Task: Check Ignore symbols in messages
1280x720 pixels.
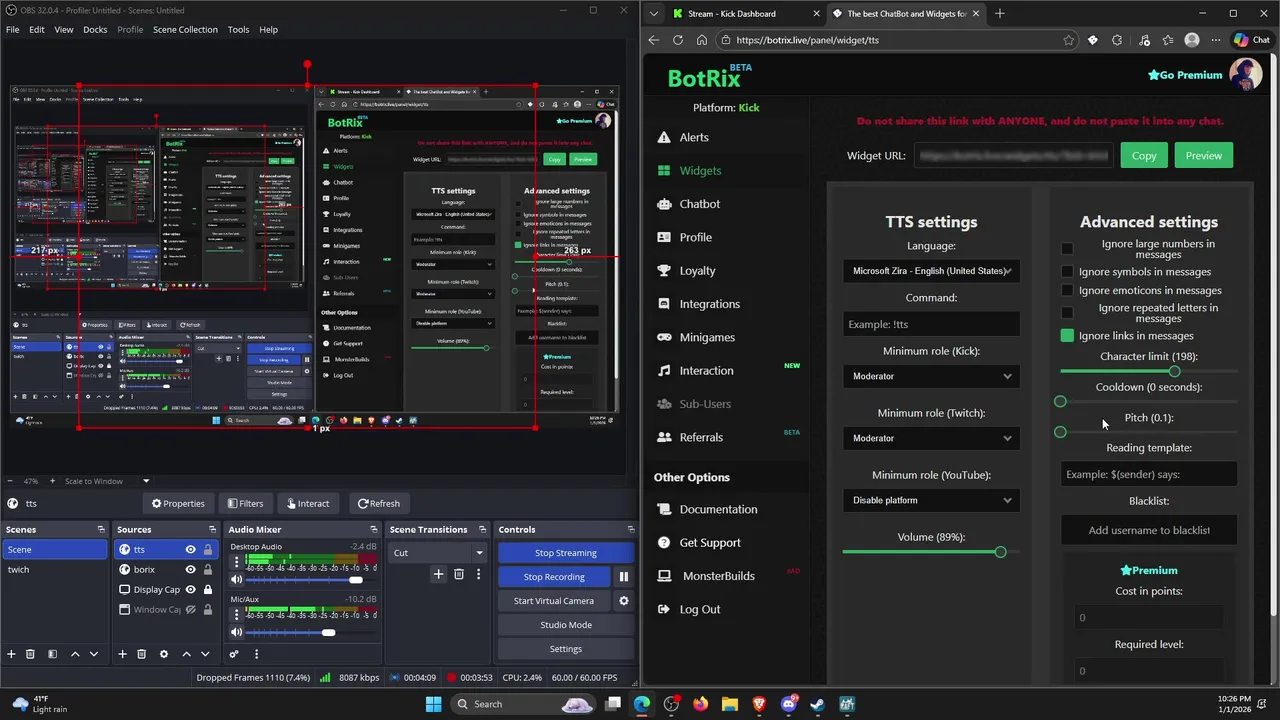Action: point(1067,272)
